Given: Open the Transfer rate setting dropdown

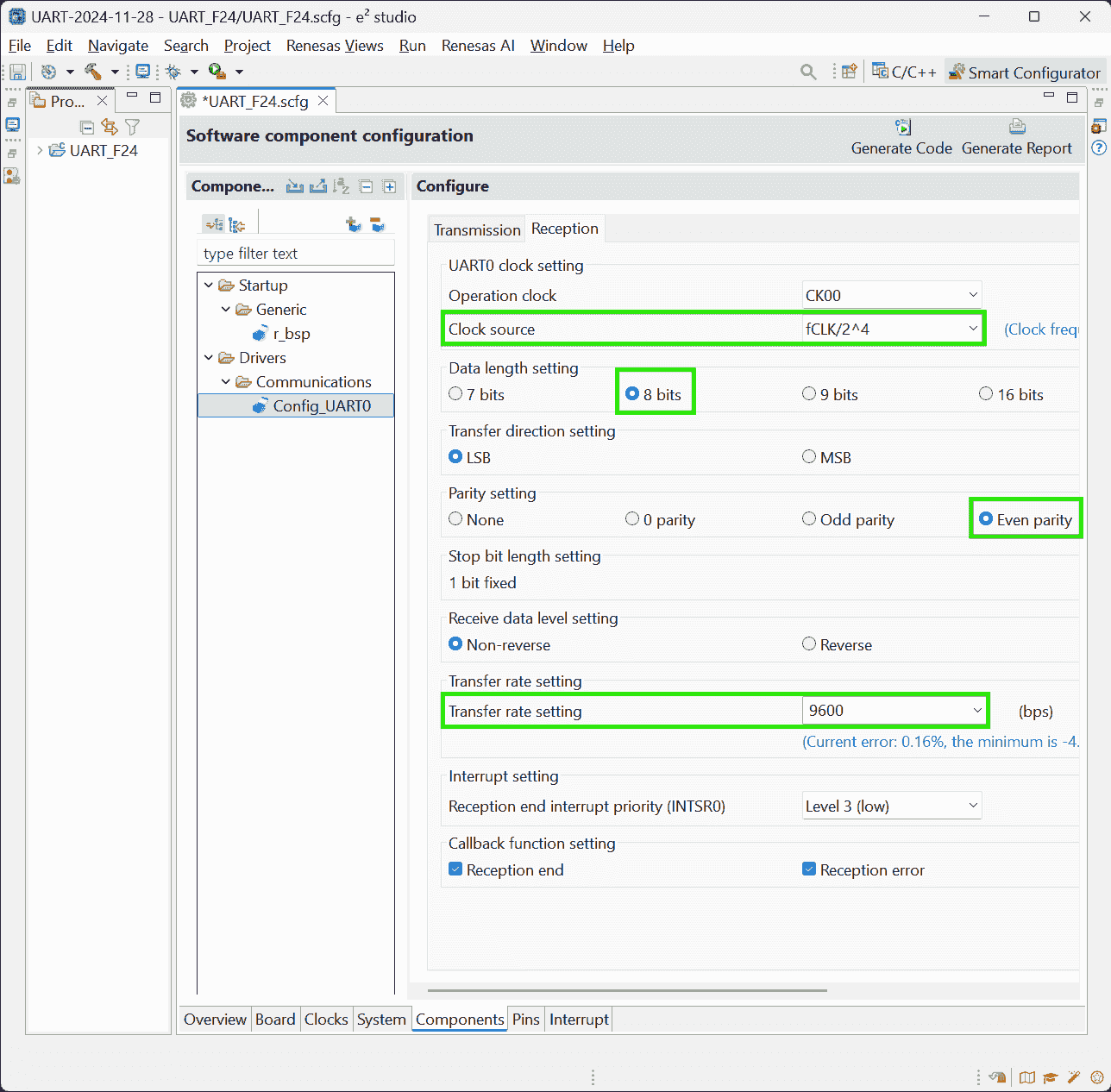Looking at the screenshot, I should (894, 711).
